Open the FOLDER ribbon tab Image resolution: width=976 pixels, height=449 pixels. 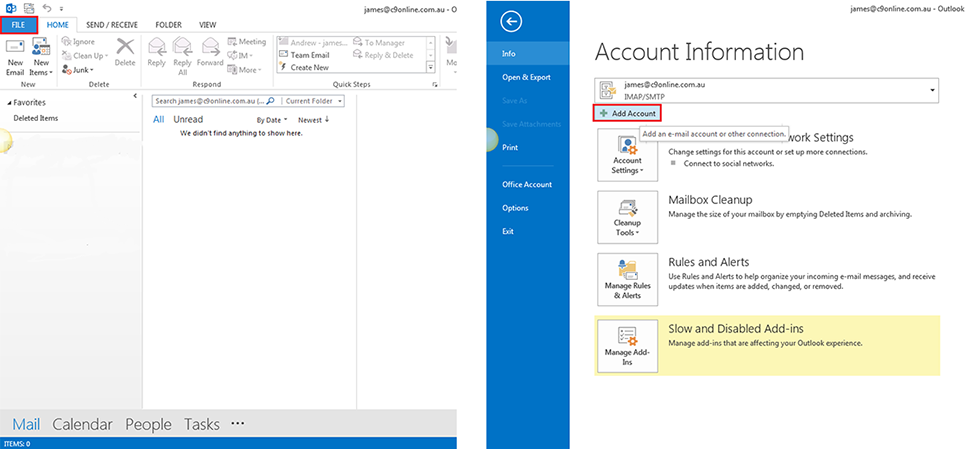click(169, 25)
